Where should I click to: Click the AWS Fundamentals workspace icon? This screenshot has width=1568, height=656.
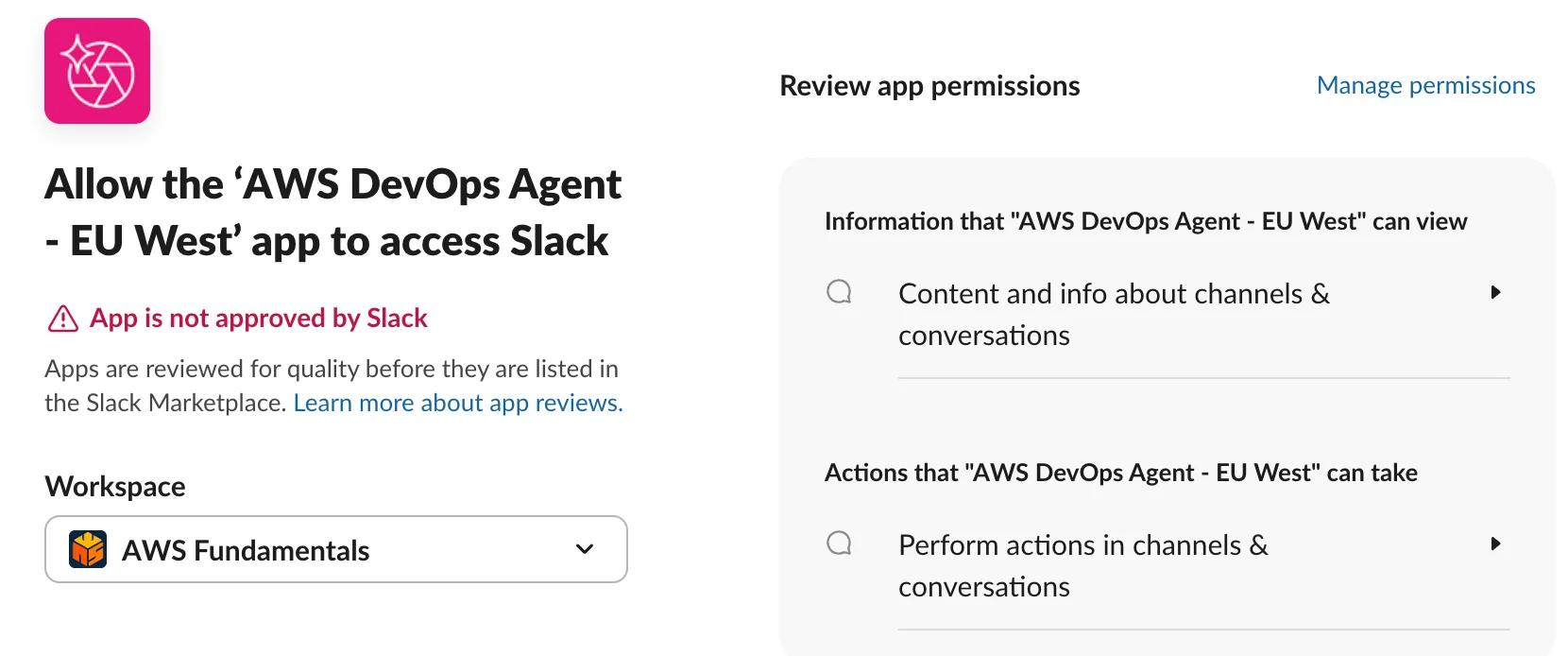click(x=88, y=549)
